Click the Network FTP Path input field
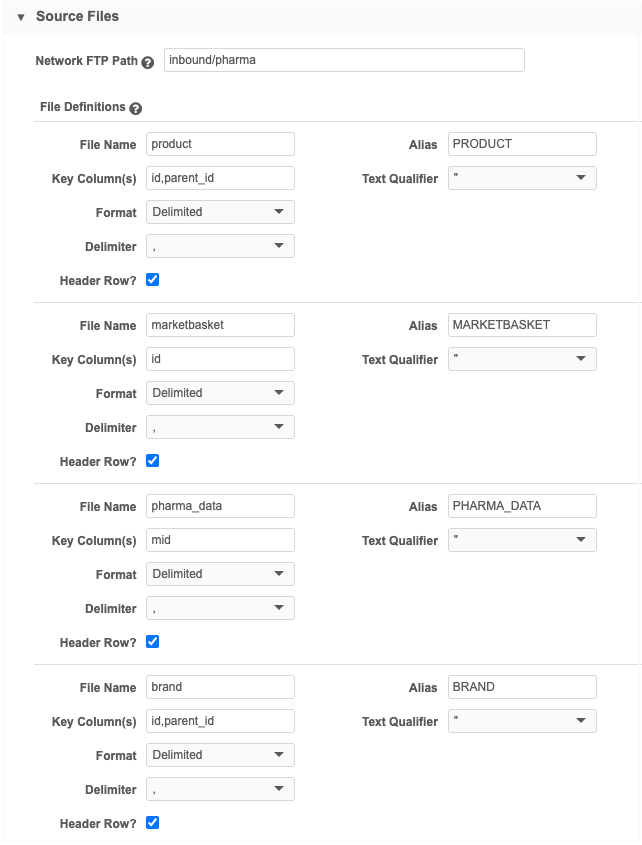642x845 pixels. pos(344,60)
